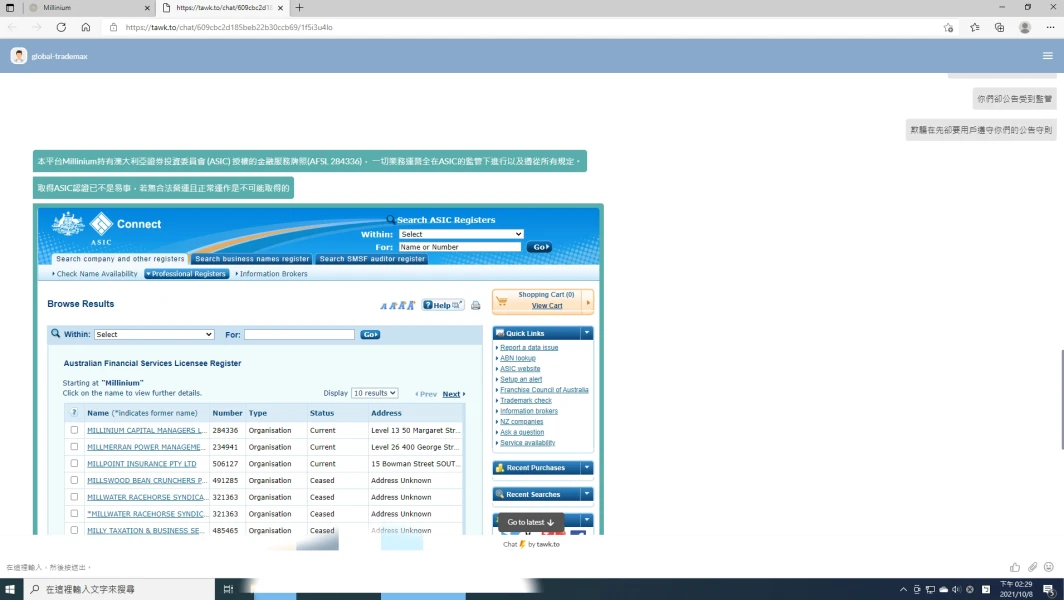Click the browser refresh icon
The width and height of the screenshot is (1064, 600).
61,27
